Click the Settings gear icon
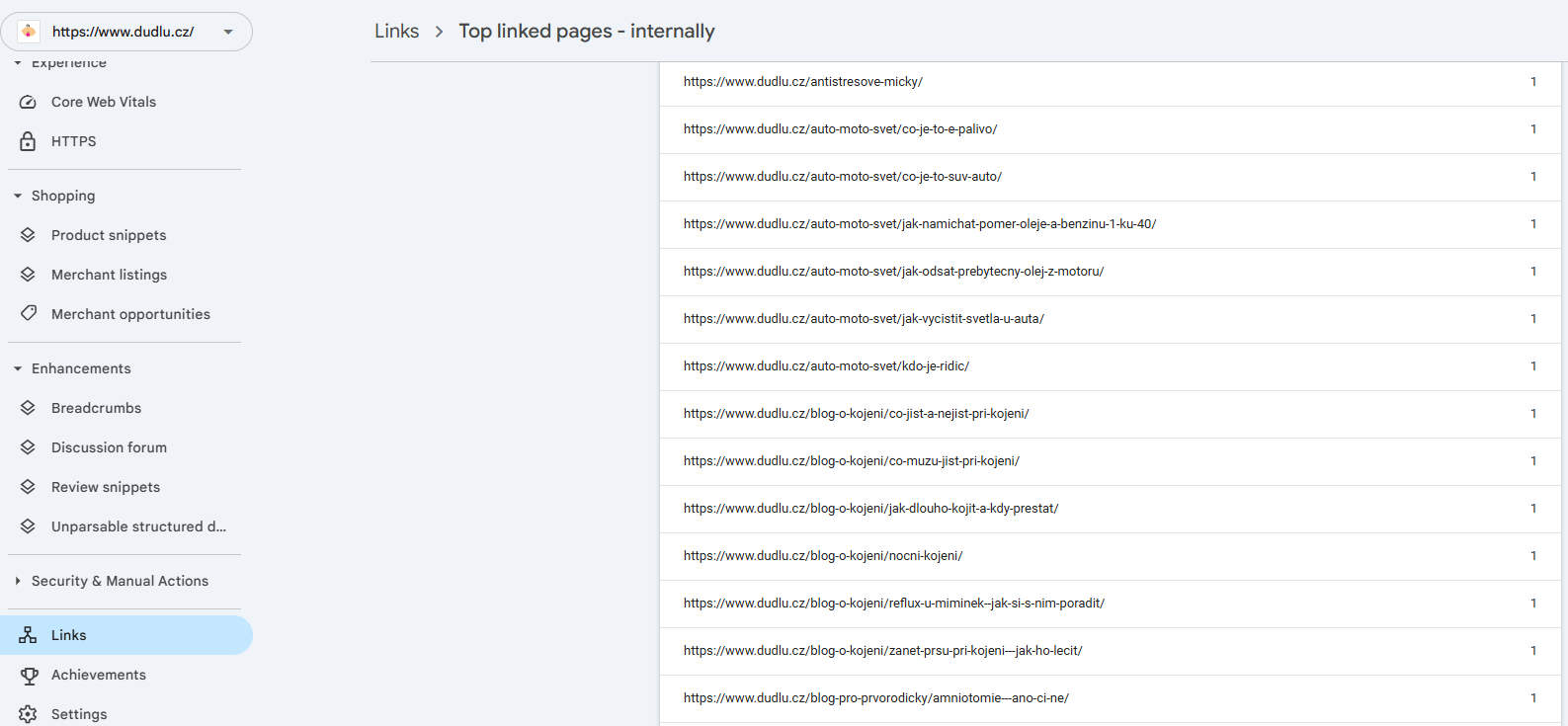The height and width of the screenshot is (726, 1568). (28, 714)
